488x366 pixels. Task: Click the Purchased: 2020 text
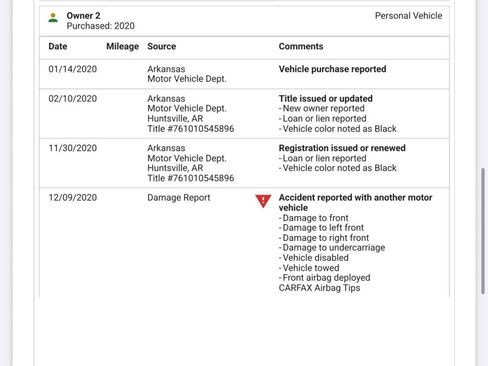pyautogui.click(x=101, y=26)
